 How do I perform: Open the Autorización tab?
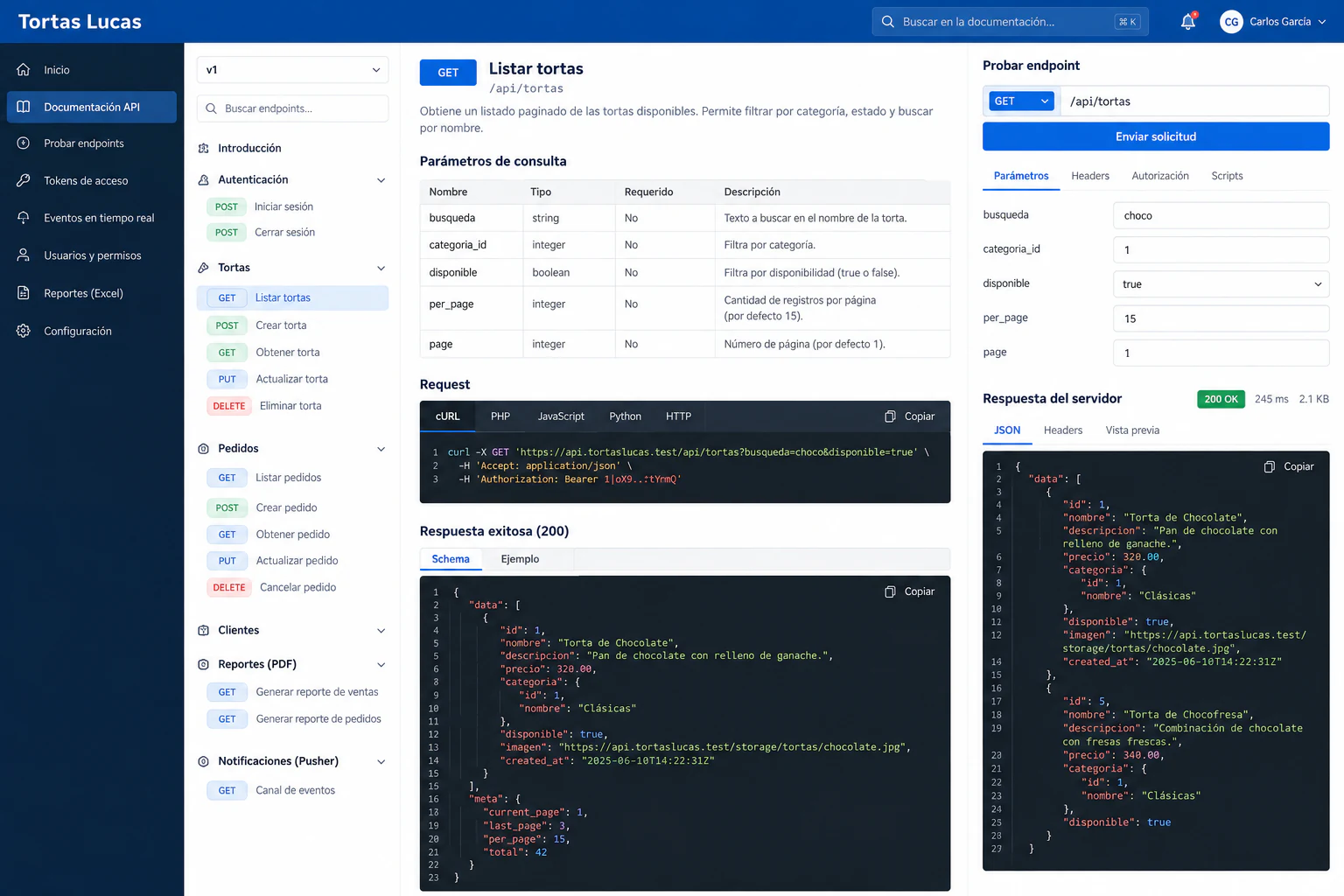click(x=1160, y=176)
